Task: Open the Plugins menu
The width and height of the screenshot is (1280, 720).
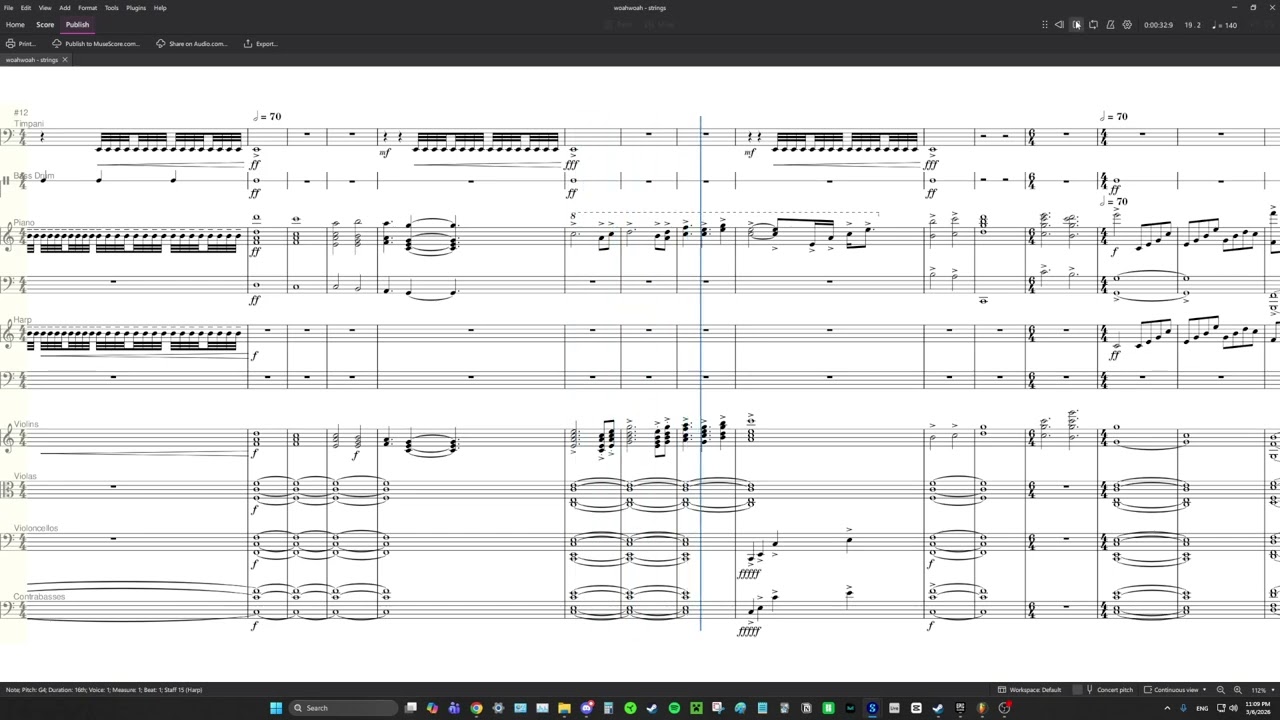Action: (x=136, y=8)
